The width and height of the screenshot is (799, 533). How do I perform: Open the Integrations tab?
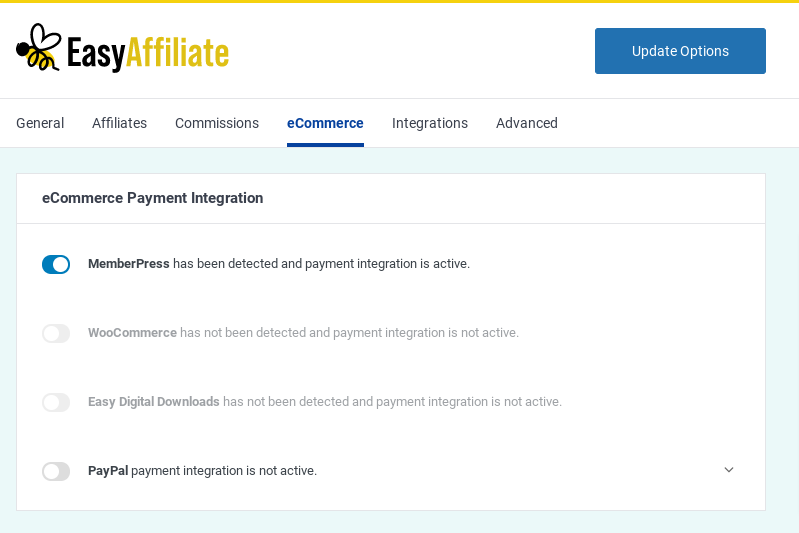click(x=430, y=123)
